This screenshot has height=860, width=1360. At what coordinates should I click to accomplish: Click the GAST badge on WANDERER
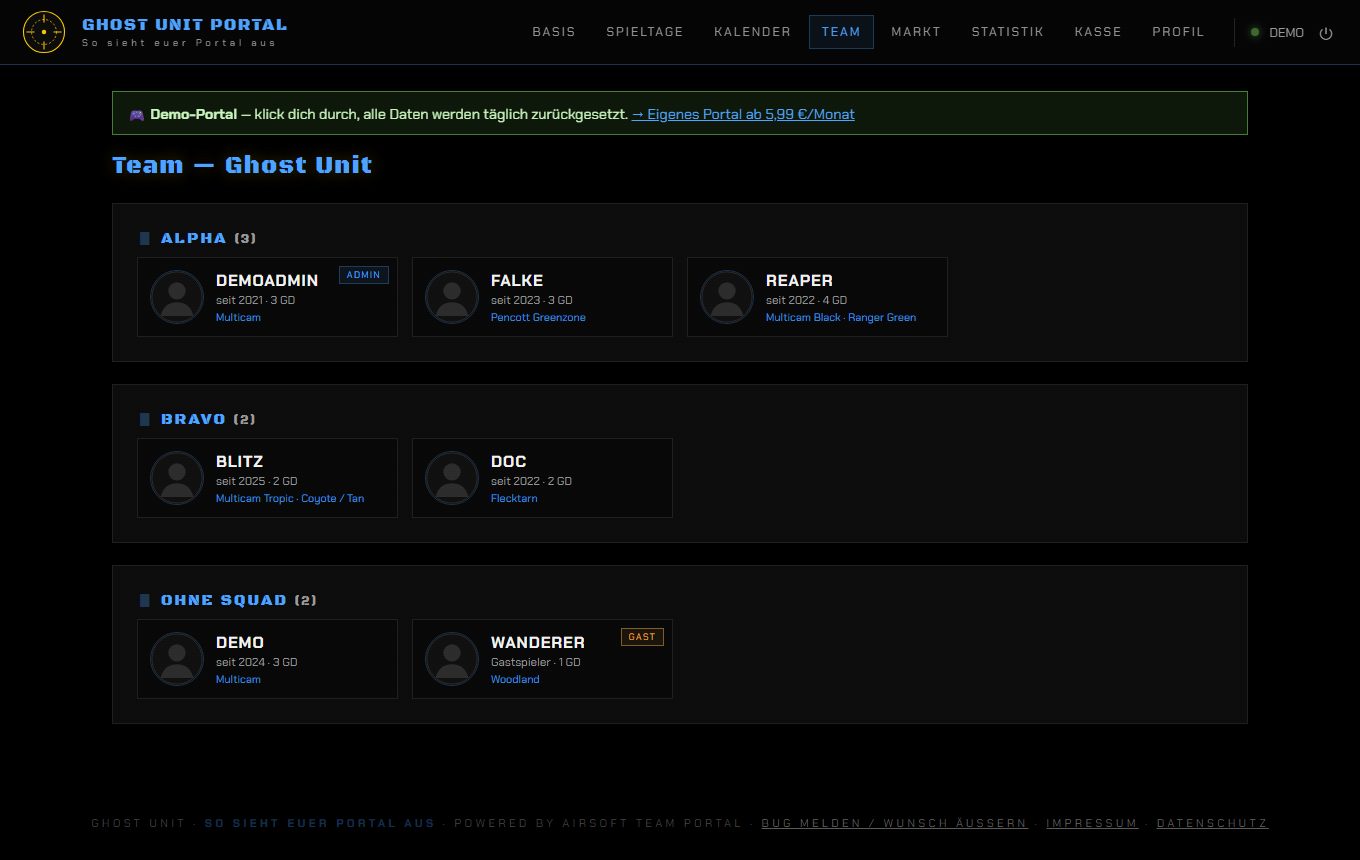tap(642, 637)
